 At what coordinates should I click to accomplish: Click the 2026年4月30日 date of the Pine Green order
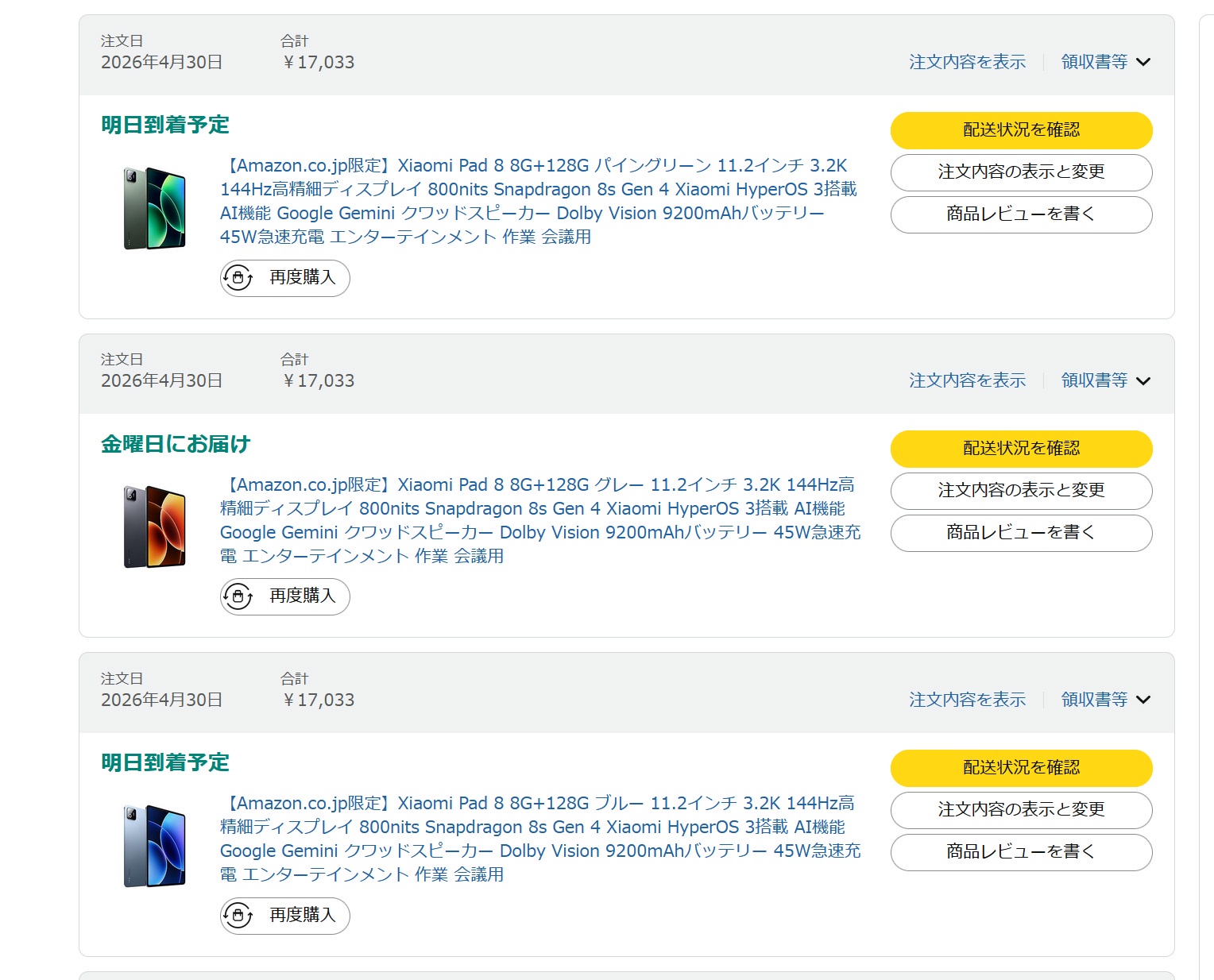tap(162, 62)
